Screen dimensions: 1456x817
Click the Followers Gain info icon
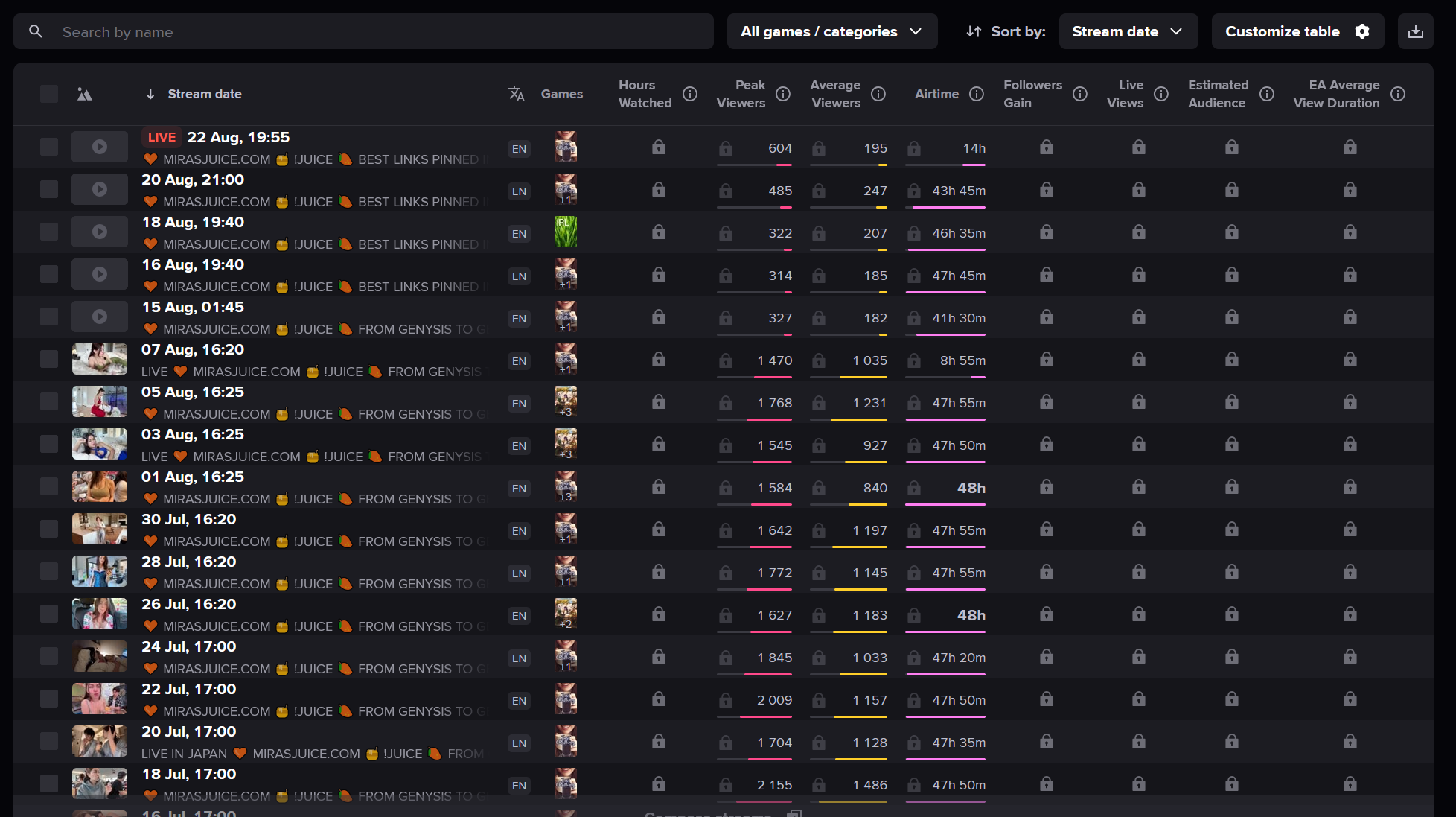pyautogui.click(x=1079, y=94)
